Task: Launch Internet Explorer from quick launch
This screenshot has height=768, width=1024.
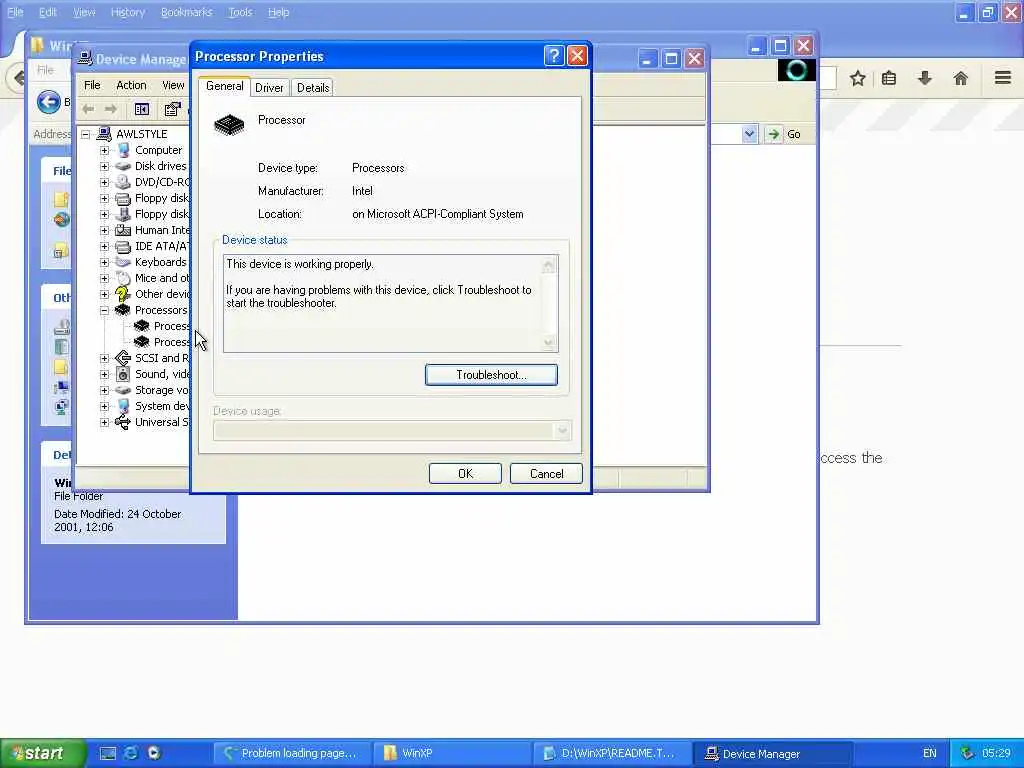Action: [131, 753]
